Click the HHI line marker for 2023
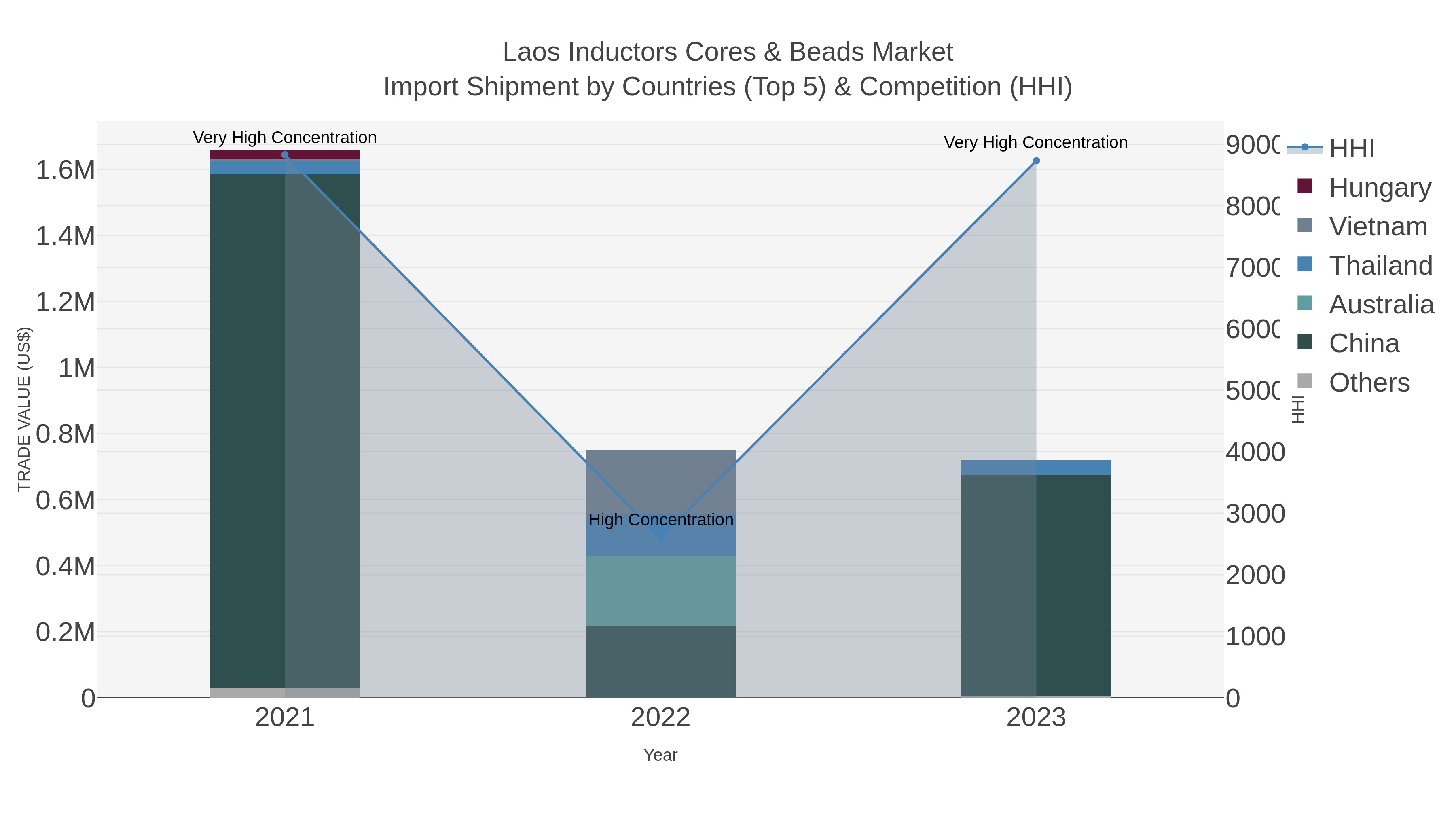The image size is (1456, 819). [1036, 161]
